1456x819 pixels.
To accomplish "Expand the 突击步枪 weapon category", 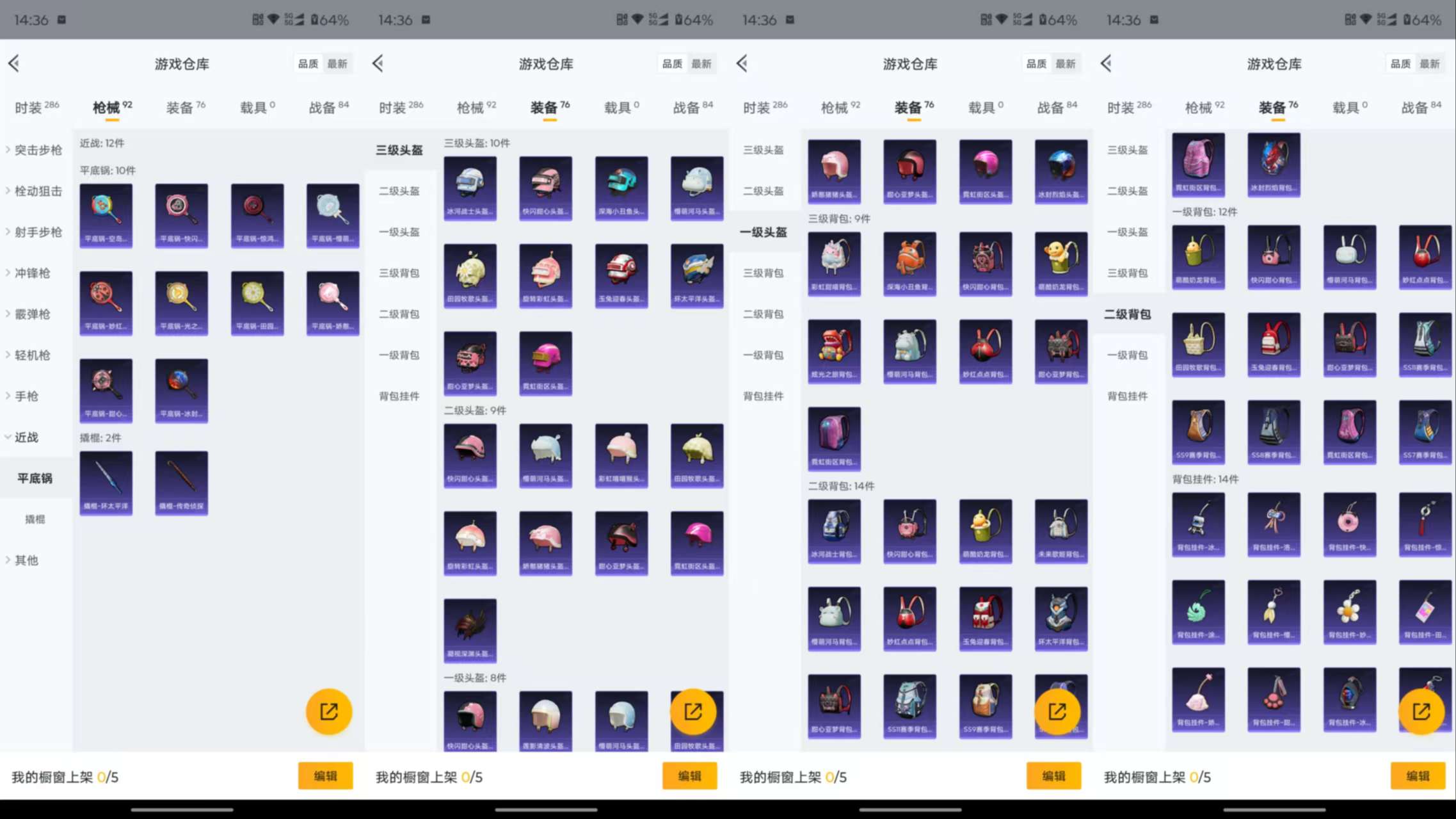I will pos(37,150).
